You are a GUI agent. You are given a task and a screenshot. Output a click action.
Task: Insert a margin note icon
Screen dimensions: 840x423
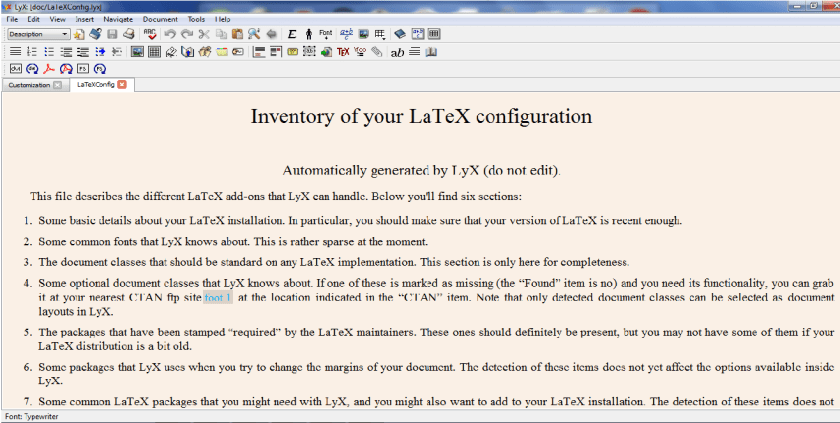pyautogui.click(x=276, y=52)
